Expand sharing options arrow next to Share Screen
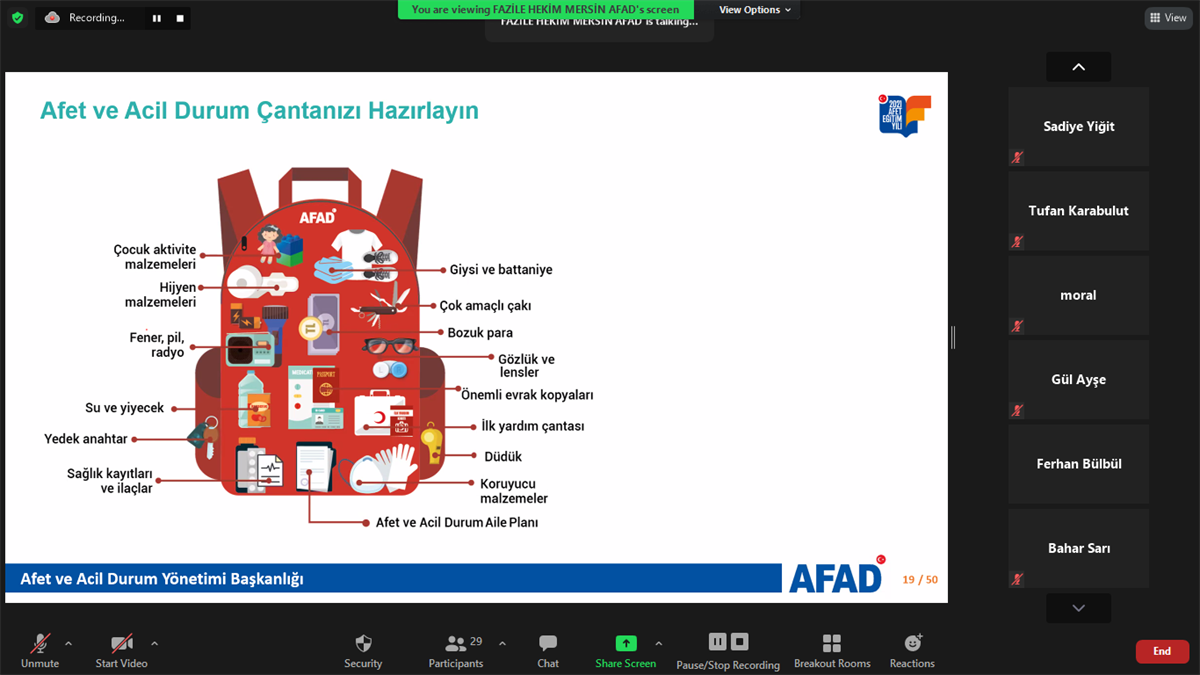Screen dimensions: 1200x675 658,643
